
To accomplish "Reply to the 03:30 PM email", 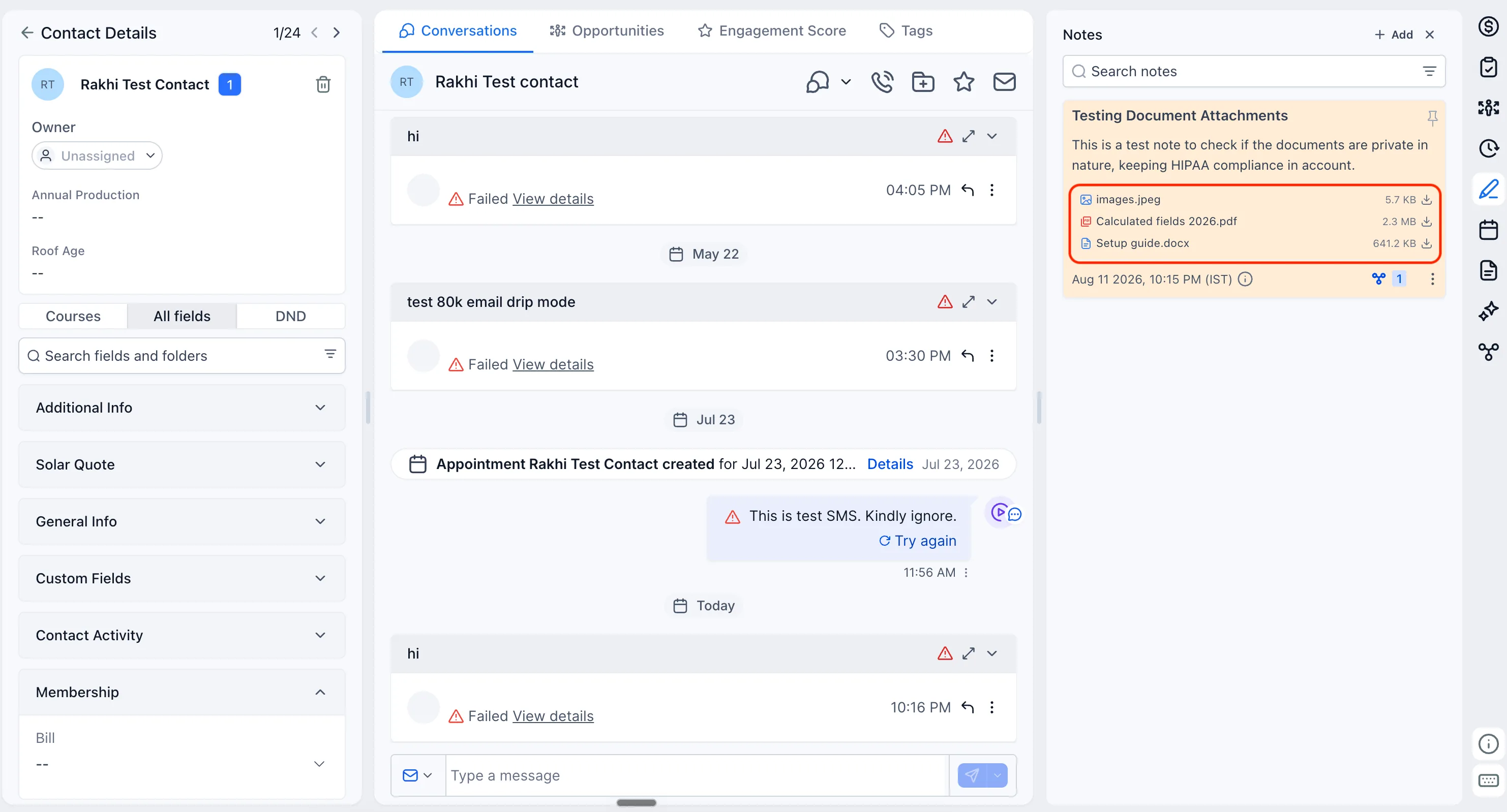I will pos(968,355).
